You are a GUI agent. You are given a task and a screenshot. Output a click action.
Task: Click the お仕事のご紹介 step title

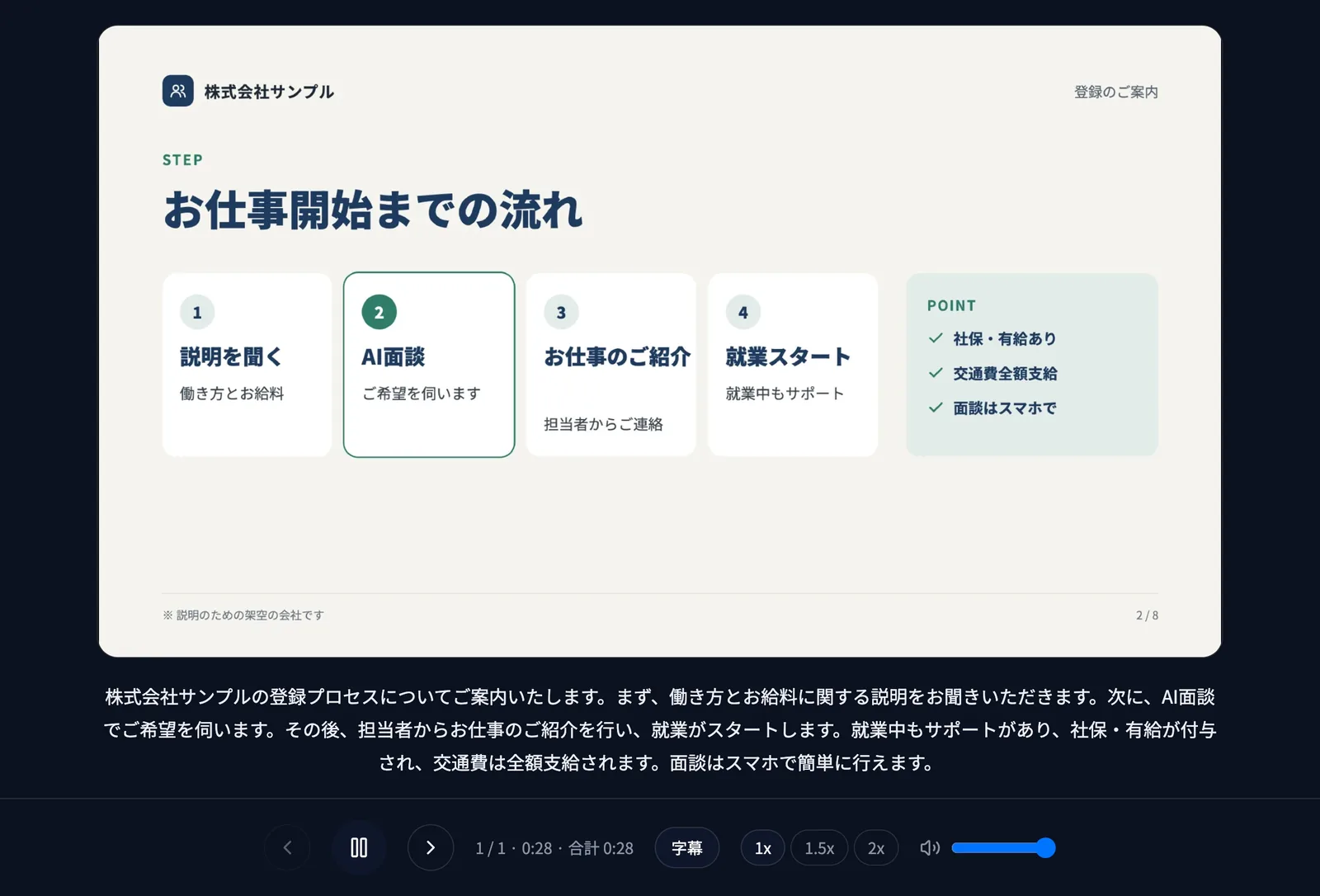click(617, 356)
